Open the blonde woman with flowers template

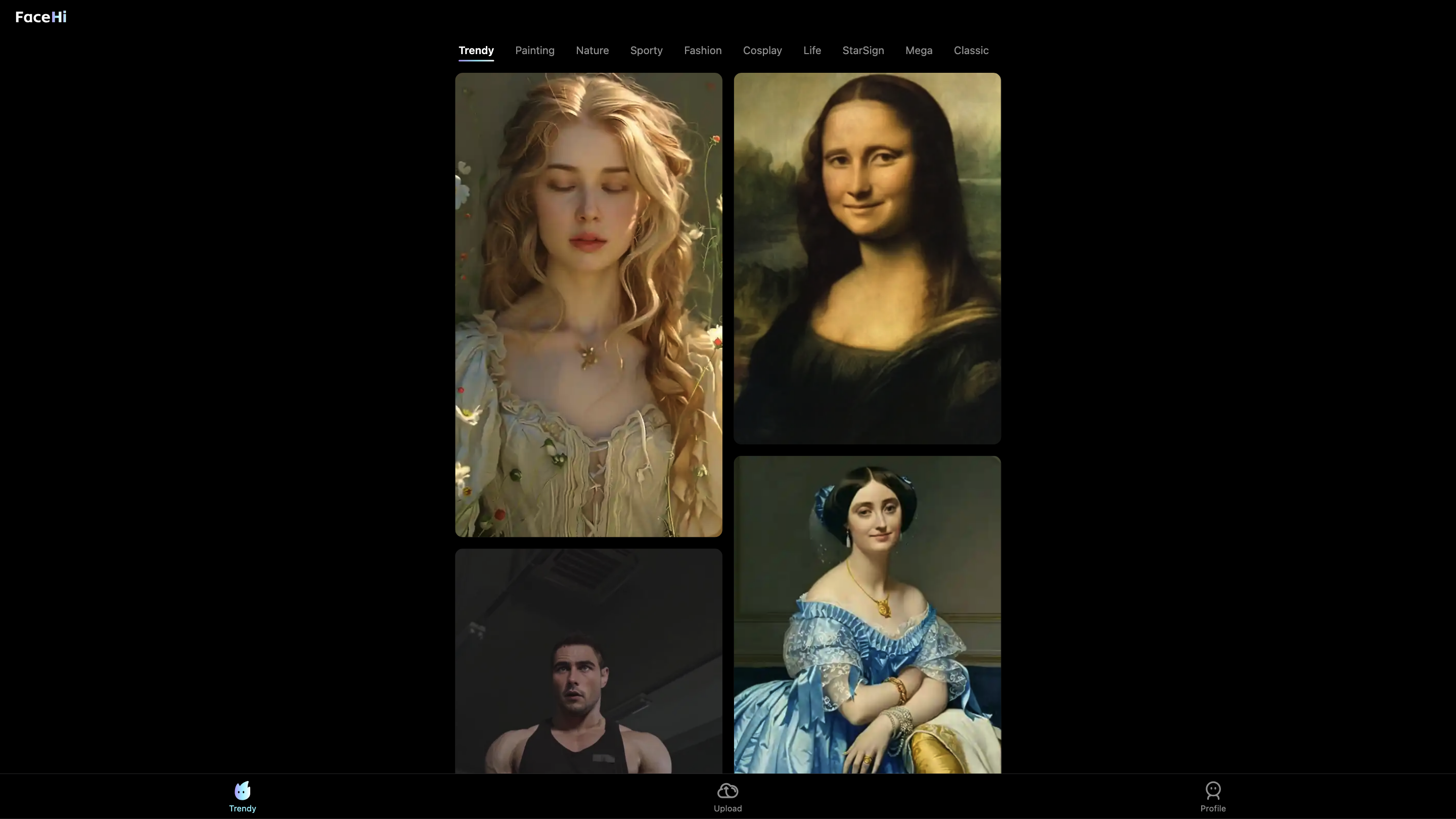pyautogui.click(x=588, y=305)
